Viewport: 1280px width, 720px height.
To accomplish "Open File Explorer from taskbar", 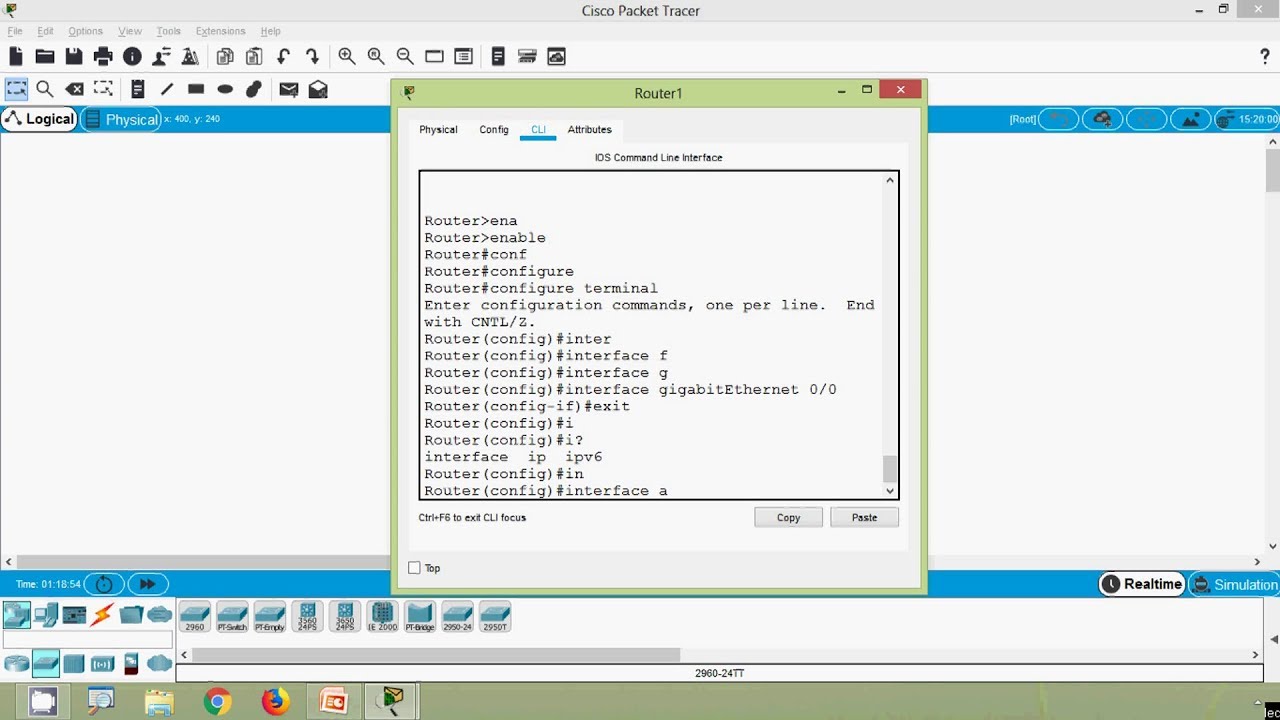I will 159,702.
